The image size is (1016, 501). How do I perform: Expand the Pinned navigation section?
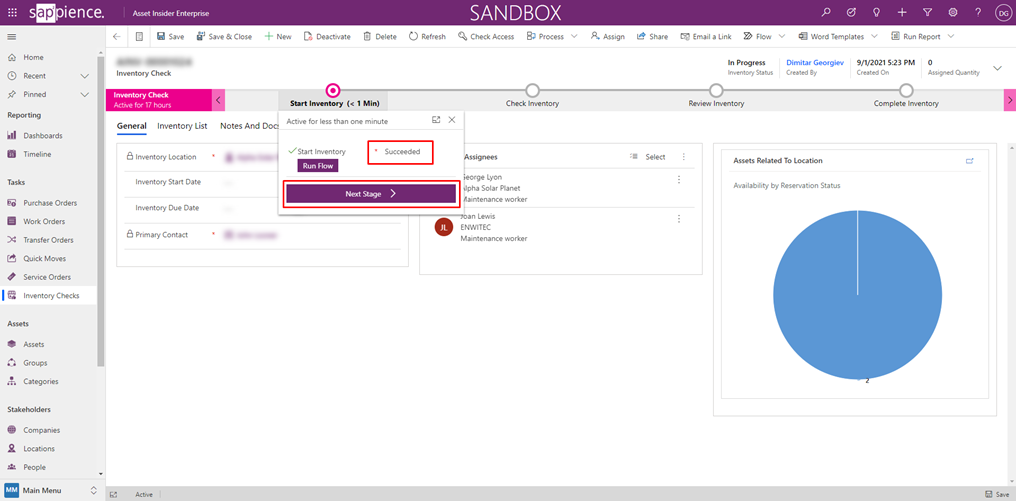point(85,94)
